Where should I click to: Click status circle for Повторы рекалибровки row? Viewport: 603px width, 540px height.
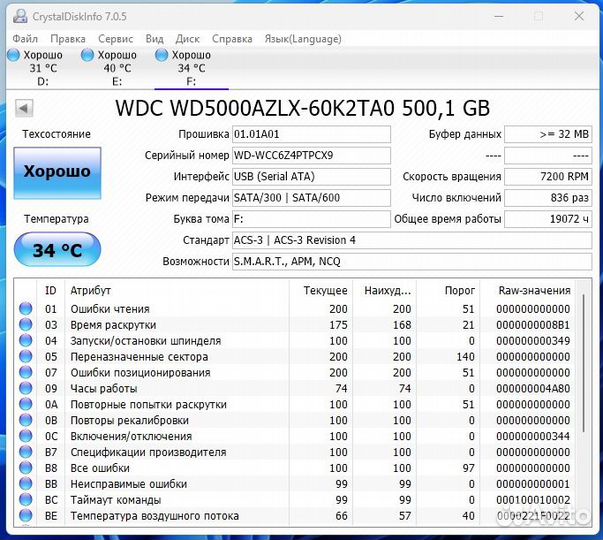click(26, 420)
